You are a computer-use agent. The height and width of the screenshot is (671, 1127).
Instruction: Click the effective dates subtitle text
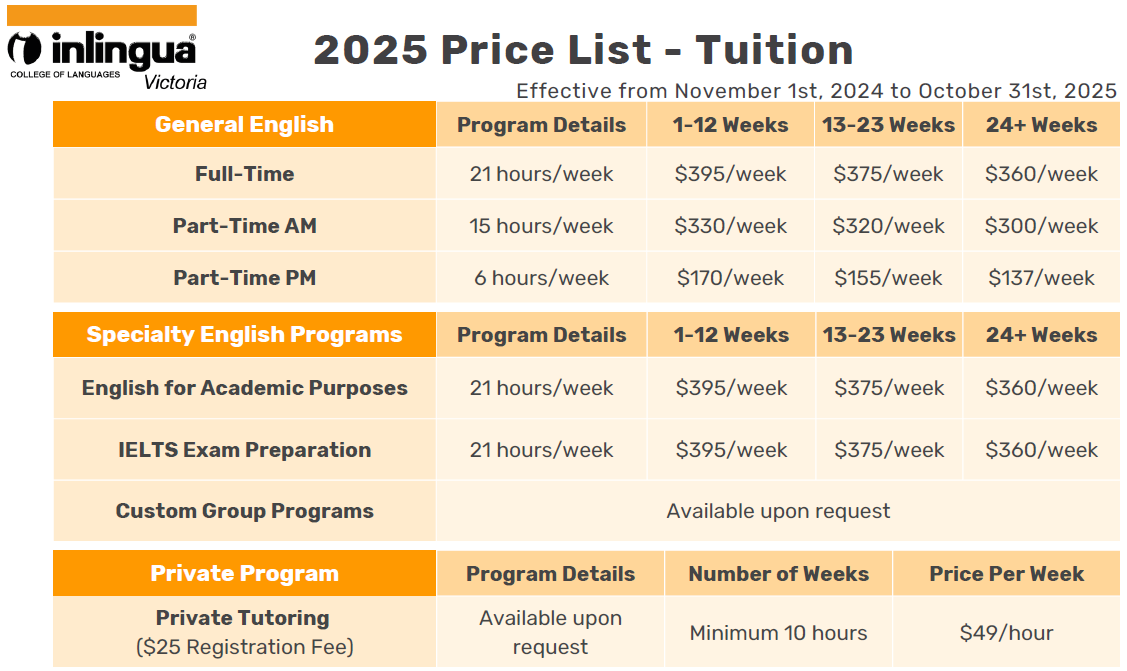click(816, 91)
